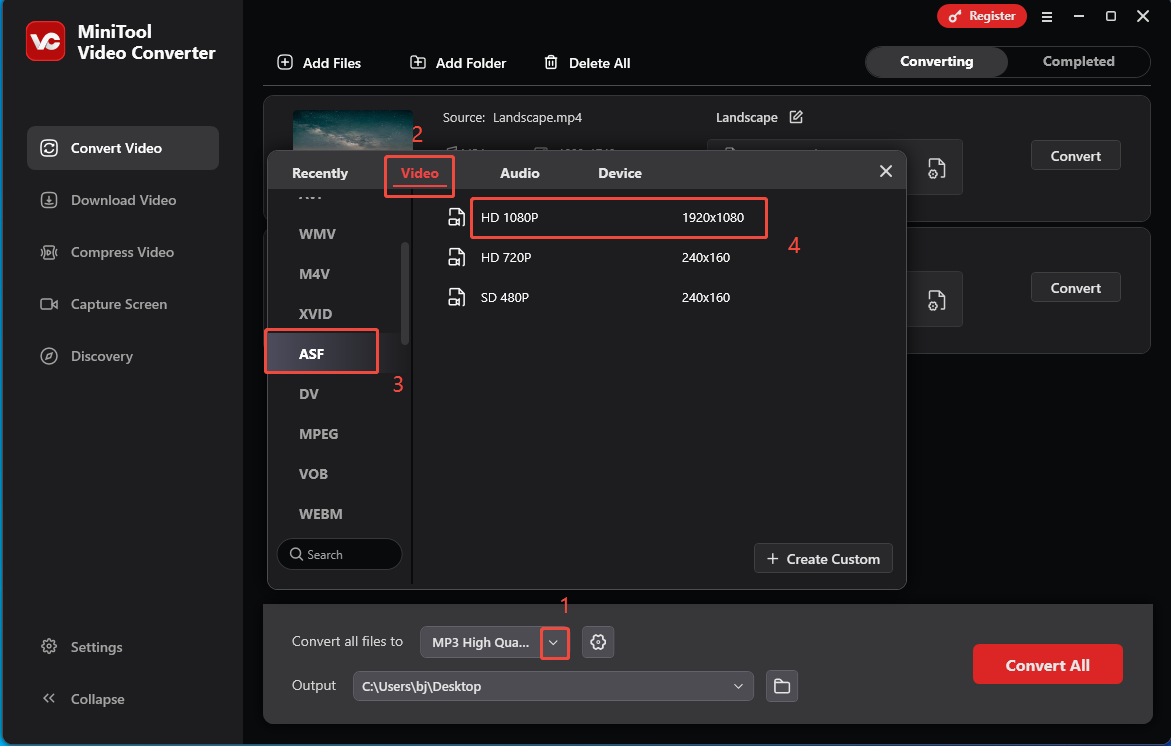Rename the Landscape file via the pencil icon

(796, 117)
